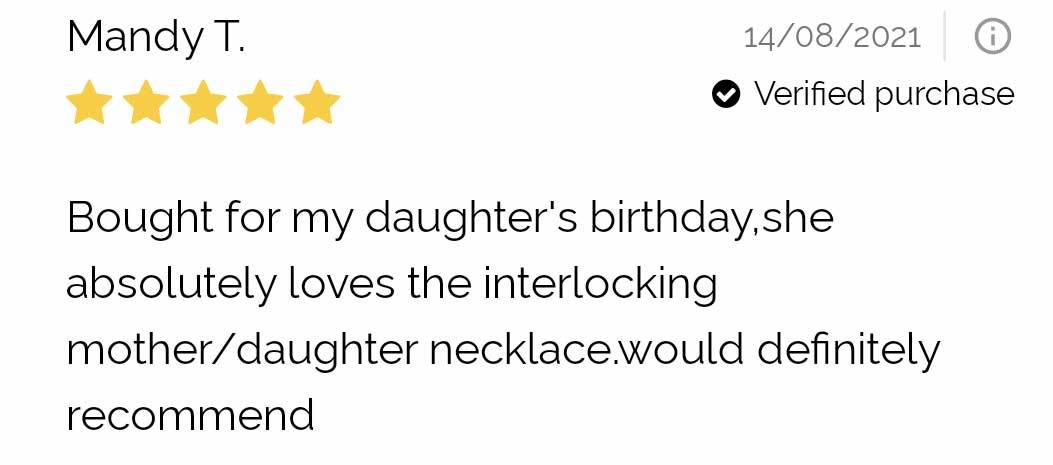
Task: Select the fifth yellow rating star
Action: (317, 102)
